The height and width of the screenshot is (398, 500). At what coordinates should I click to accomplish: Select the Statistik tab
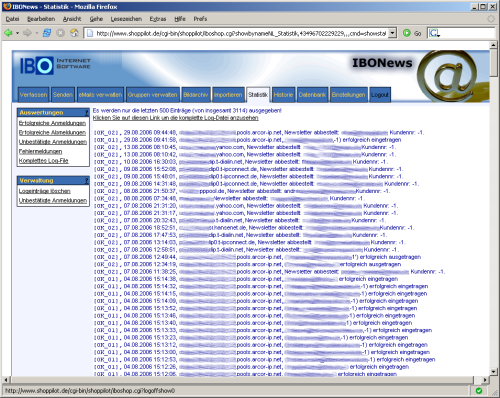pyautogui.click(x=258, y=95)
